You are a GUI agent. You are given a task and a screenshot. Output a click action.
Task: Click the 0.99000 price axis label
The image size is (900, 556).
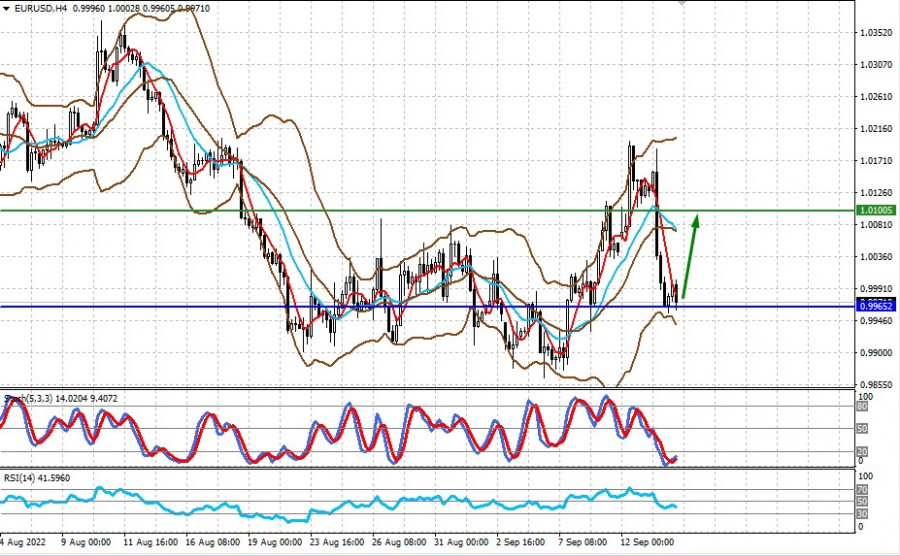pyautogui.click(x=876, y=353)
